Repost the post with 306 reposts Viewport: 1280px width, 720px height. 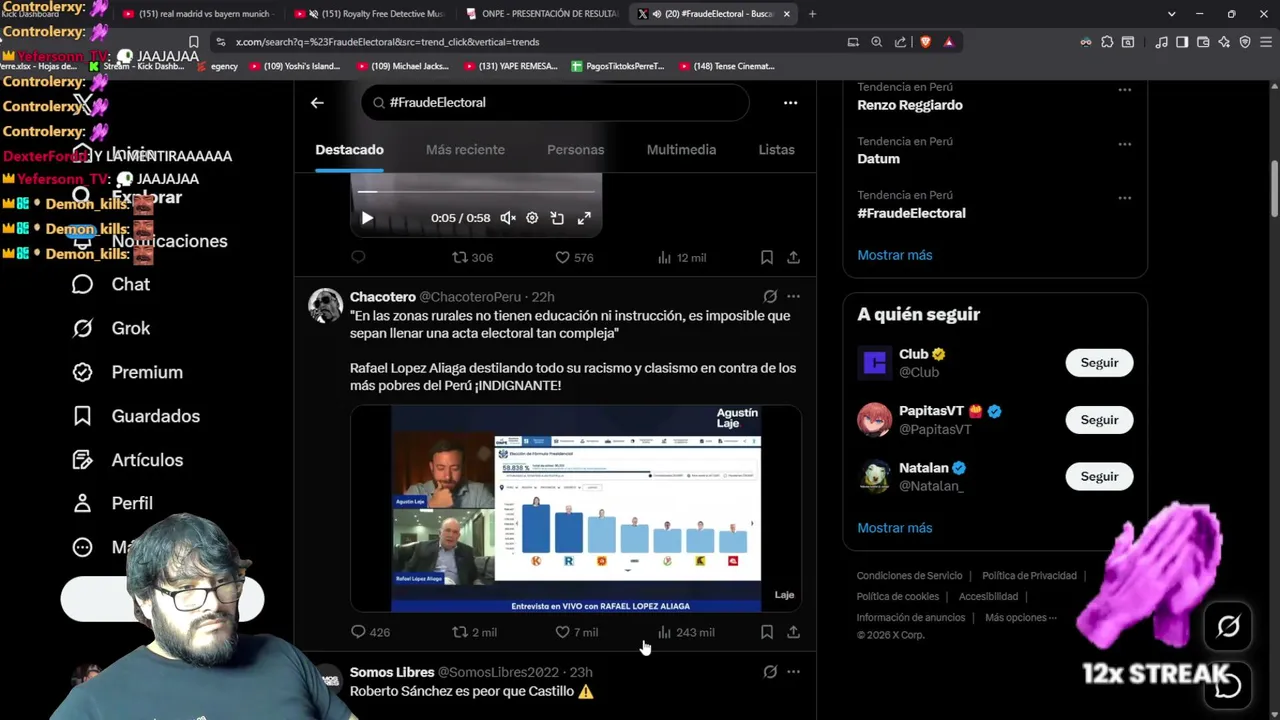472,258
